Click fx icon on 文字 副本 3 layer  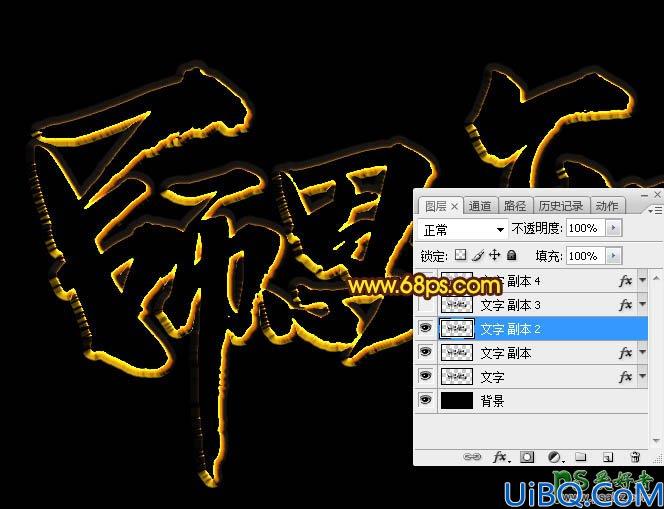point(625,305)
